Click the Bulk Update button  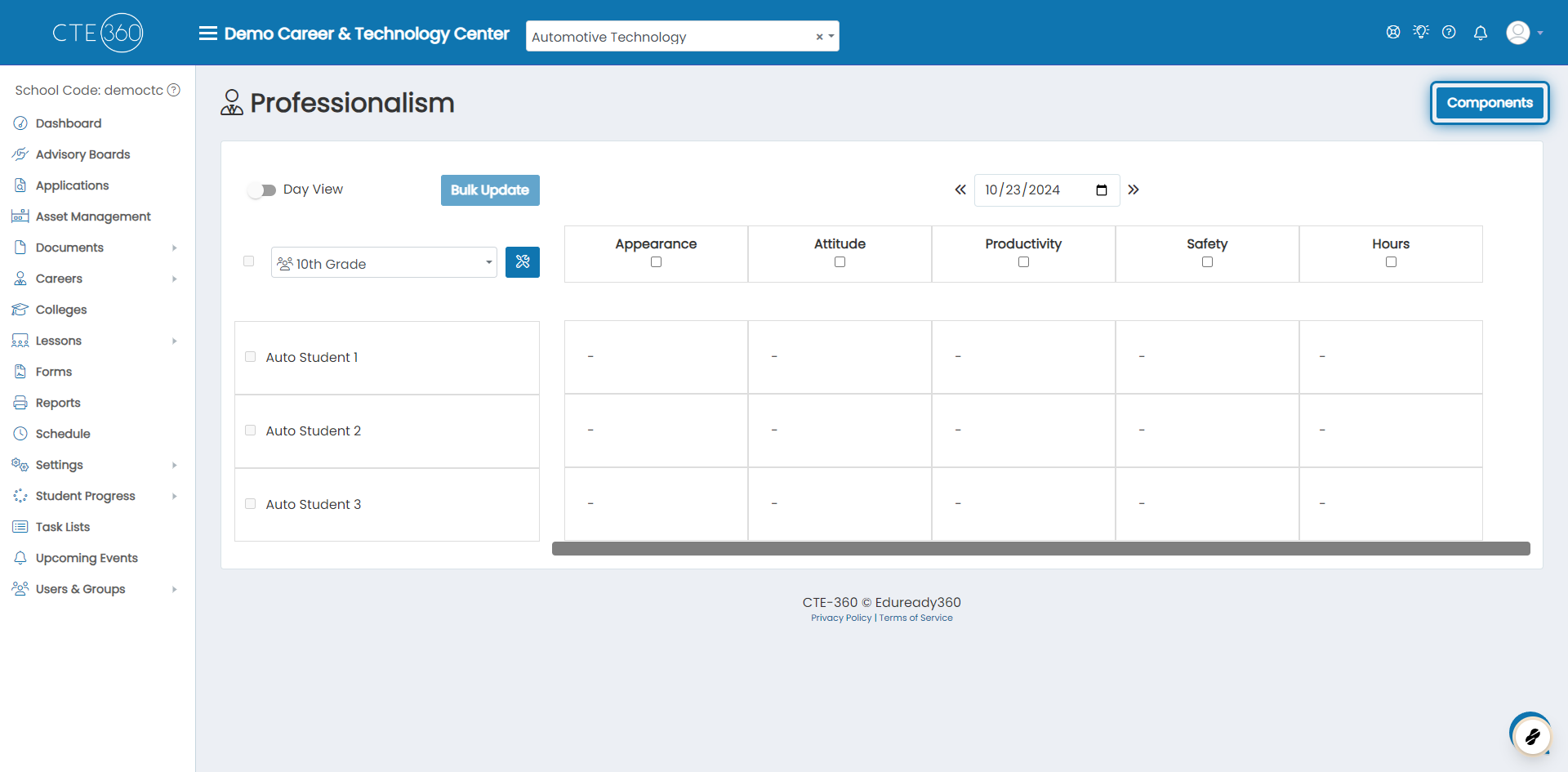[490, 190]
